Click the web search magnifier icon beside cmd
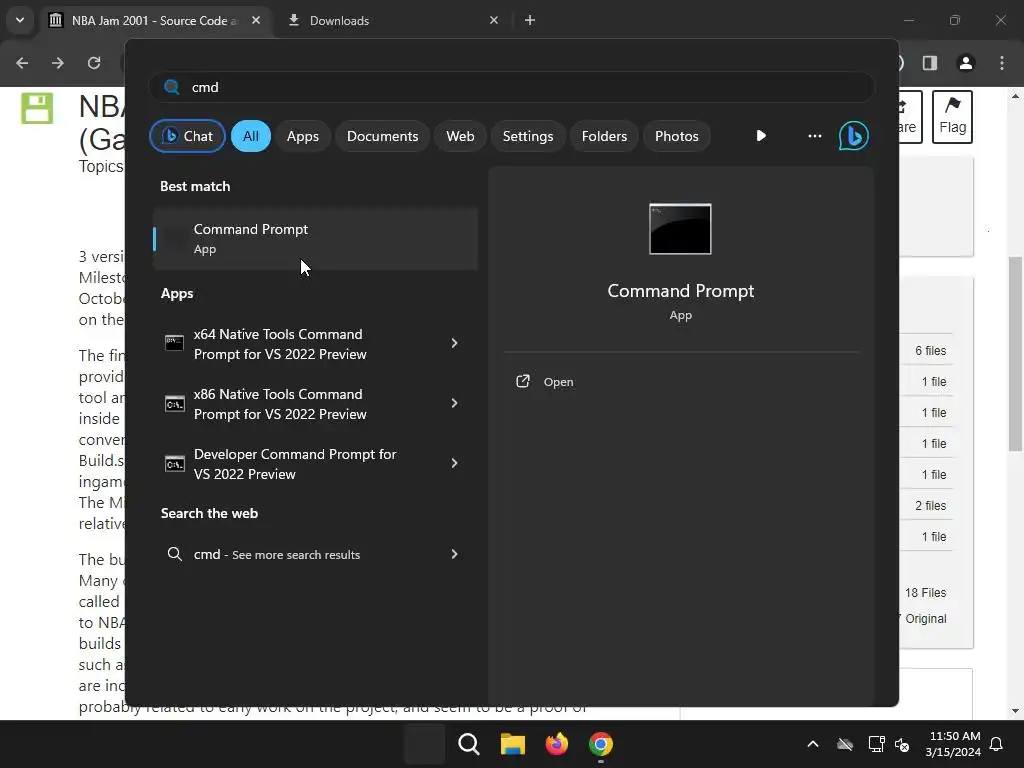1024x768 pixels. 174,554
